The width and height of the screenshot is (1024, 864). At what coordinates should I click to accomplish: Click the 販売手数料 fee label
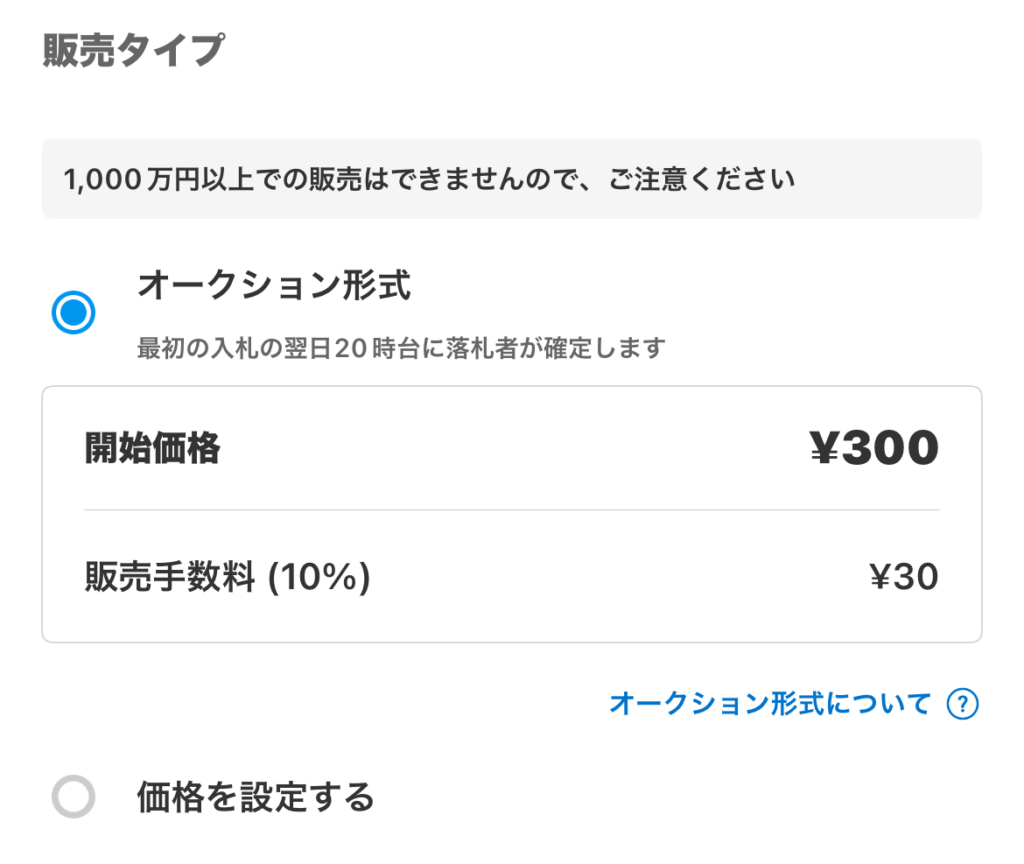pos(170,577)
